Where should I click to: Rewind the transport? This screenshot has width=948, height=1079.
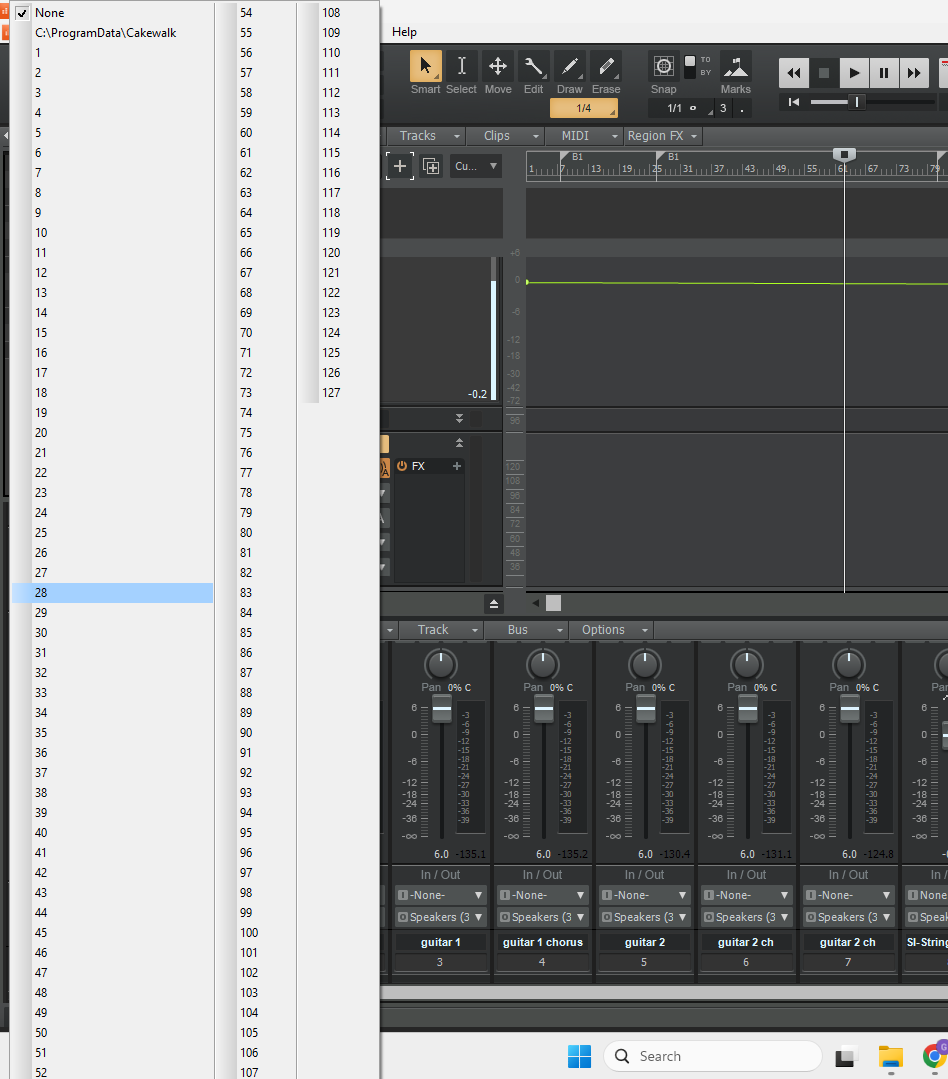[x=793, y=73]
